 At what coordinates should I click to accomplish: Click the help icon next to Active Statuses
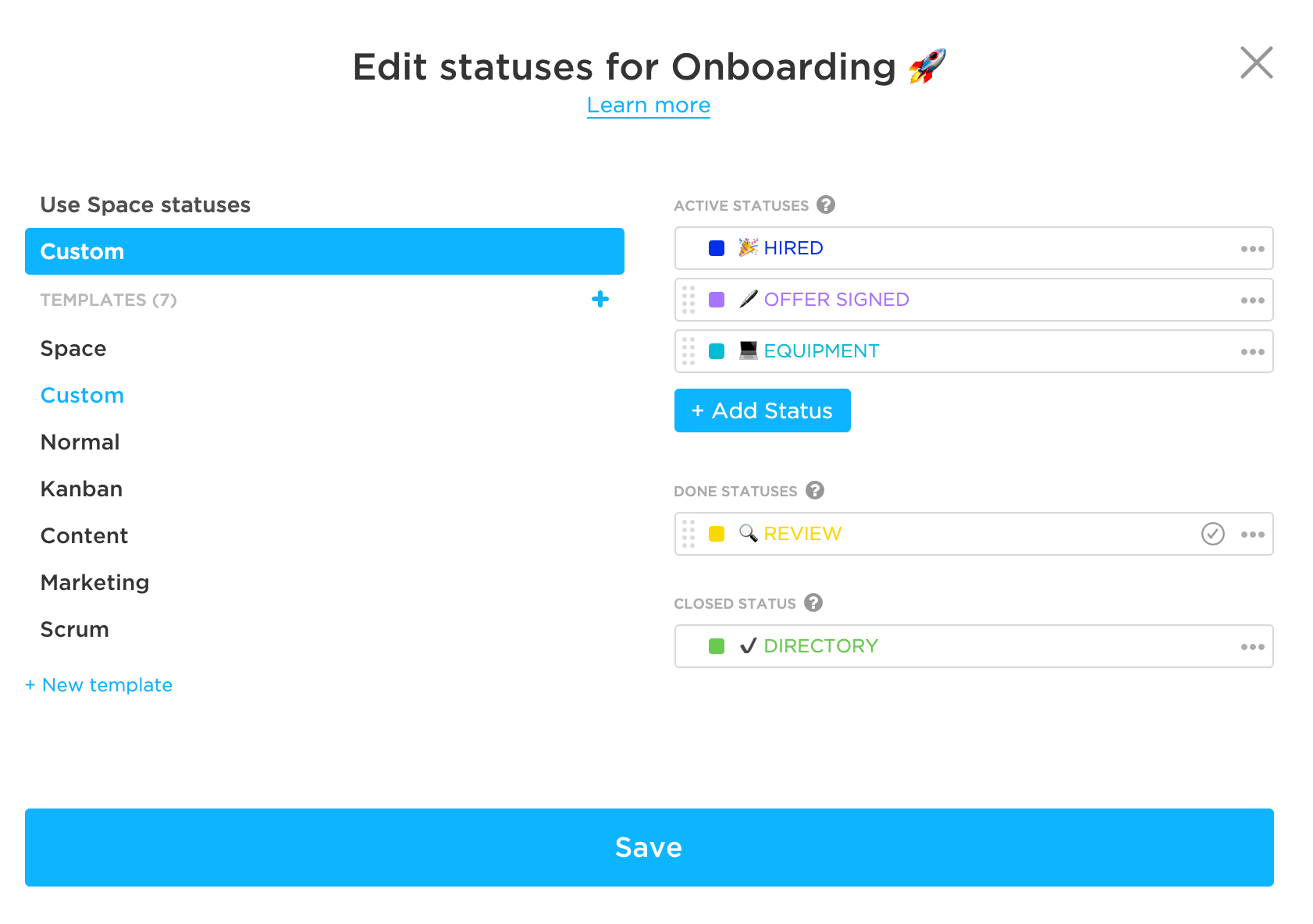click(825, 204)
